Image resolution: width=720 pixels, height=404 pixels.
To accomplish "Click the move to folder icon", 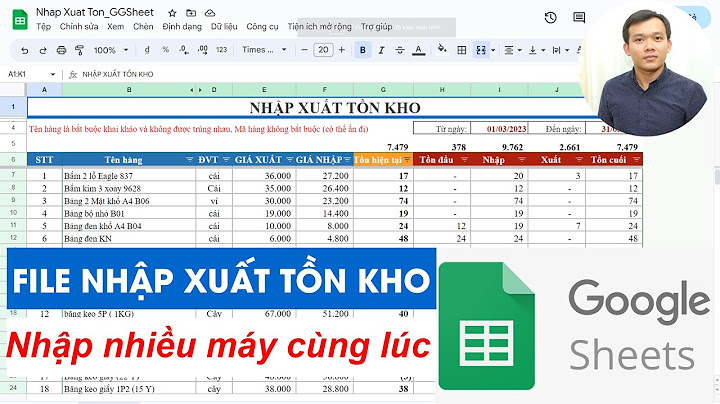I will point(191,13).
